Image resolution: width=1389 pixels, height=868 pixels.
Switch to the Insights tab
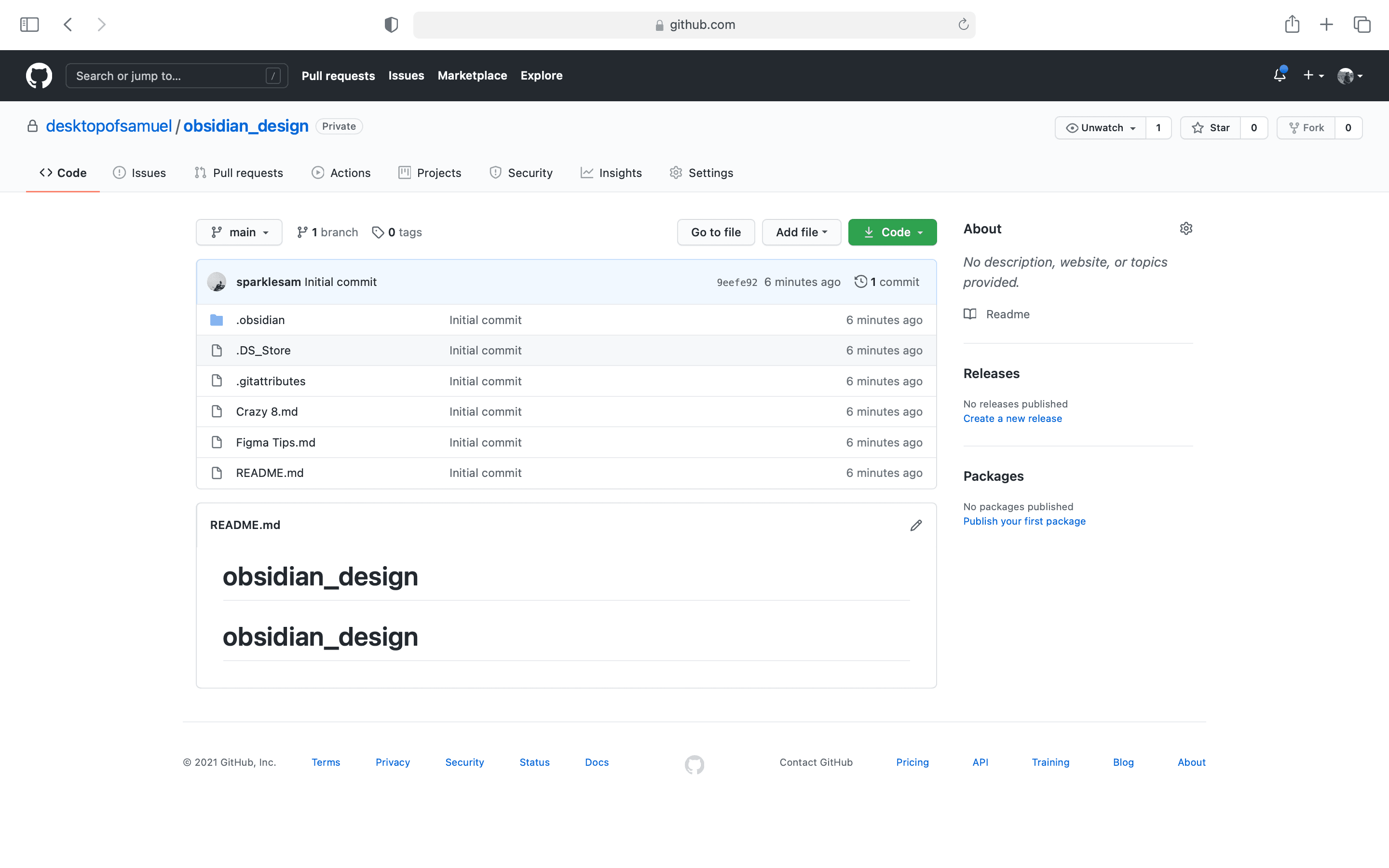click(x=611, y=173)
